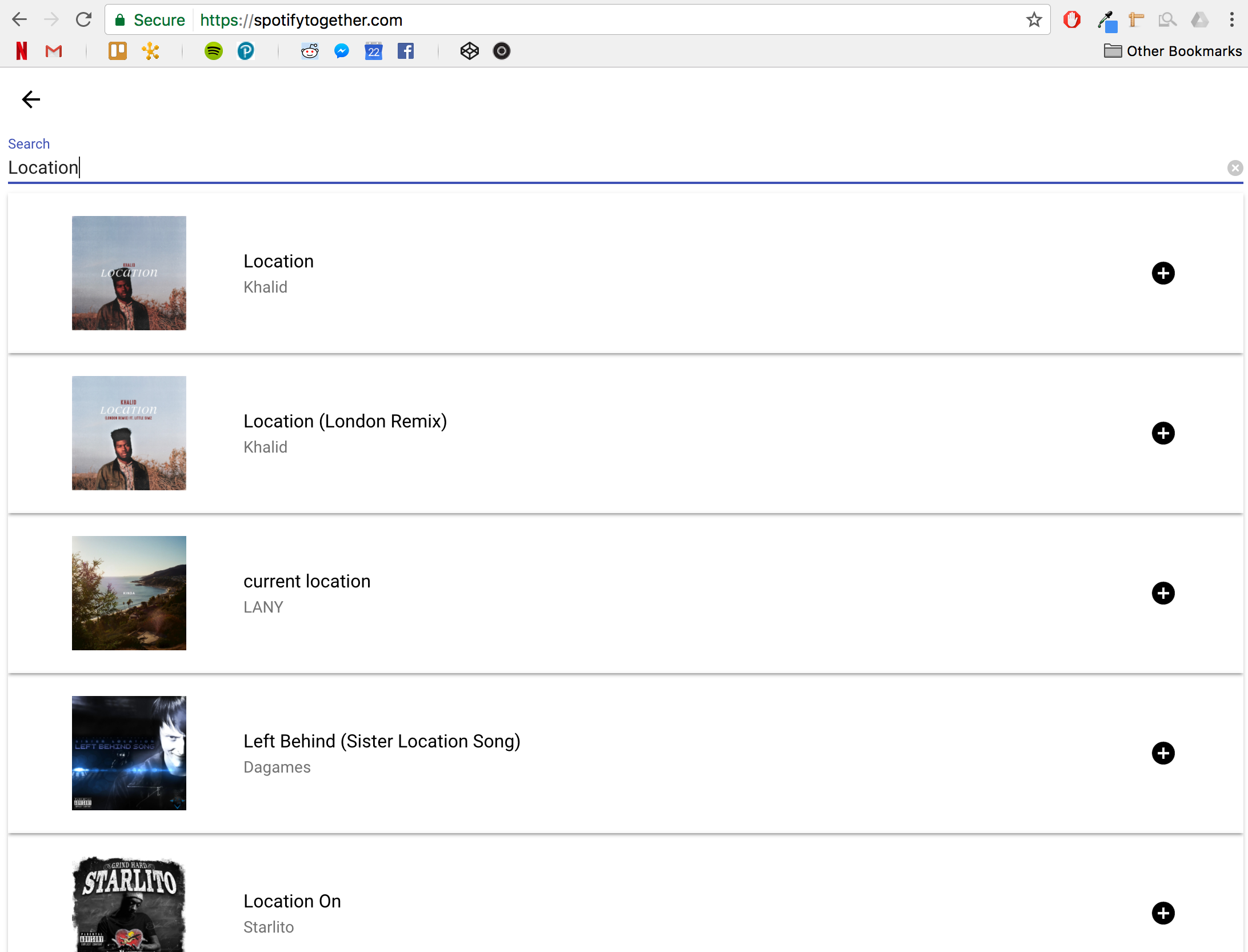This screenshot has height=952, width=1248.
Task: Open the Messenger bookmark
Action: (x=342, y=51)
